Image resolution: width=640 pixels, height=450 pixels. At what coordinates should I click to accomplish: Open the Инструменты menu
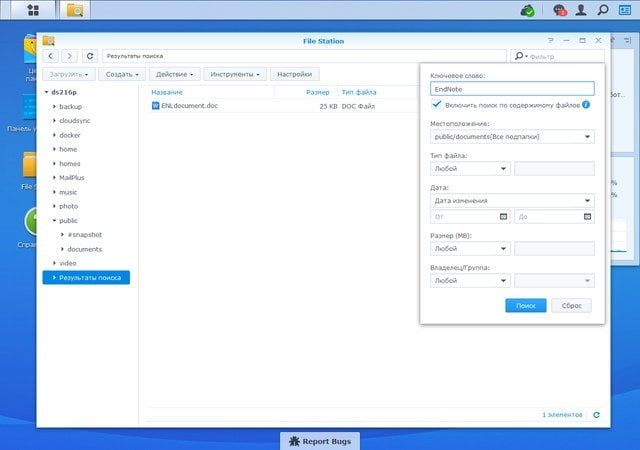(x=235, y=74)
